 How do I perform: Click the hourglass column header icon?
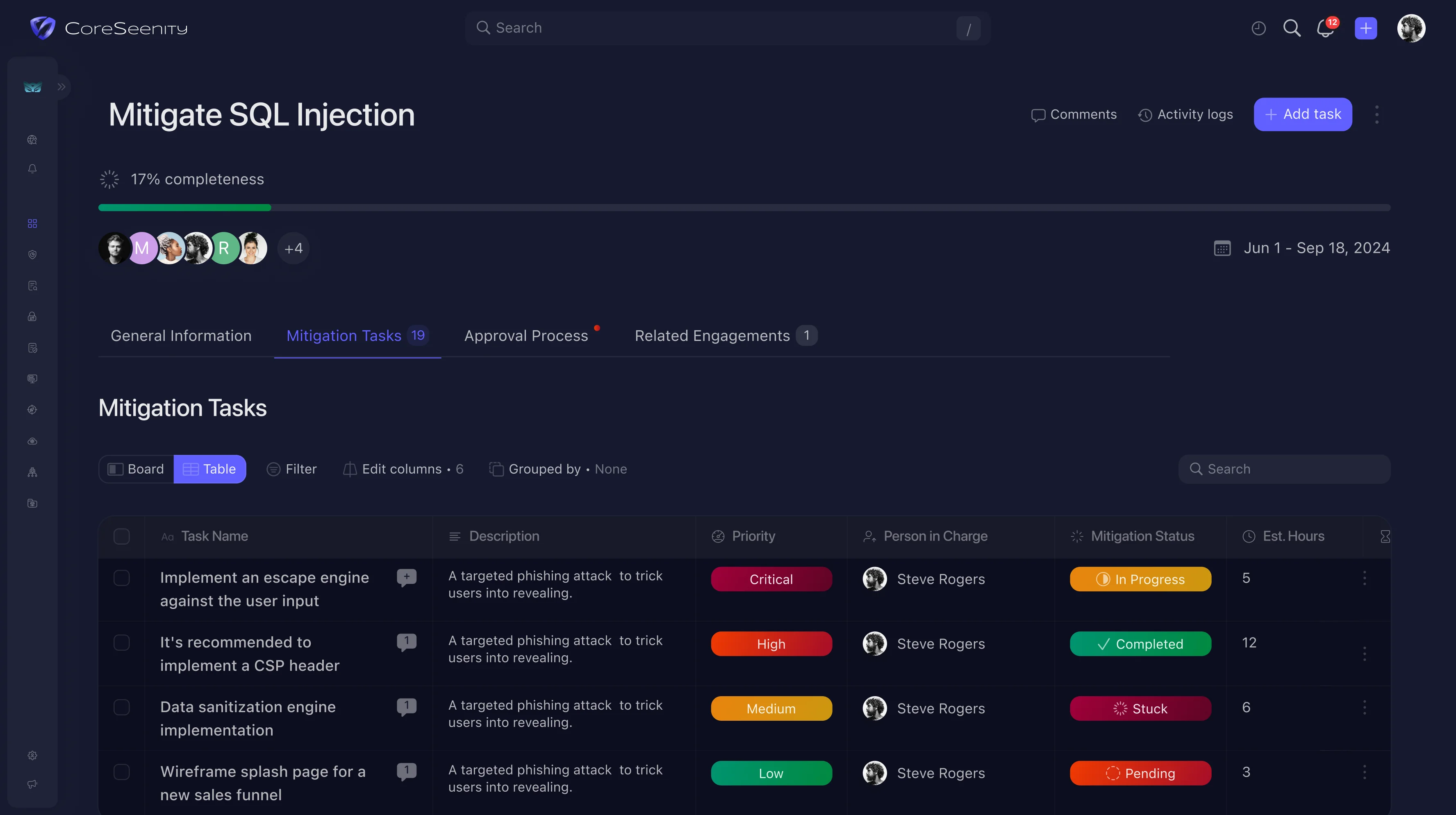pos(1385,536)
